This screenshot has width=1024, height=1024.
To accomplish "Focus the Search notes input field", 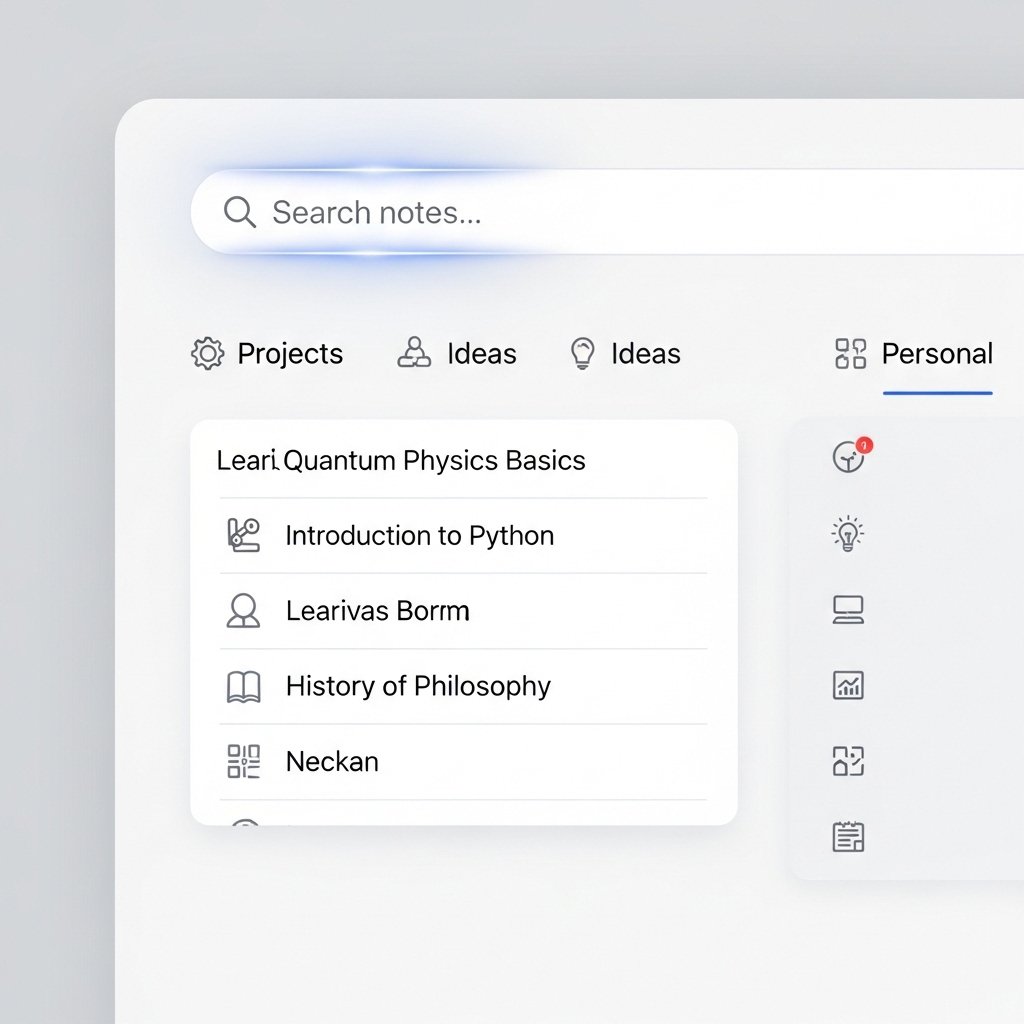I will pyautogui.click(x=600, y=212).
